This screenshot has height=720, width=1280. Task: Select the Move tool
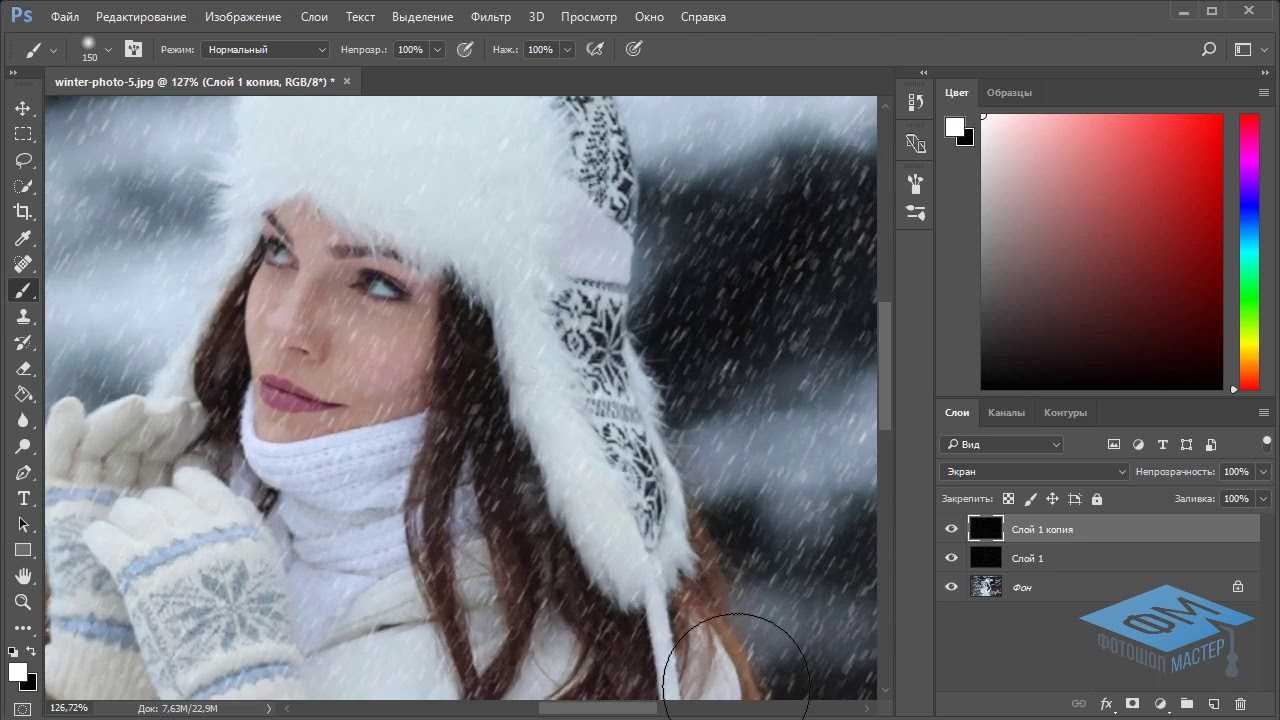(x=23, y=108)
